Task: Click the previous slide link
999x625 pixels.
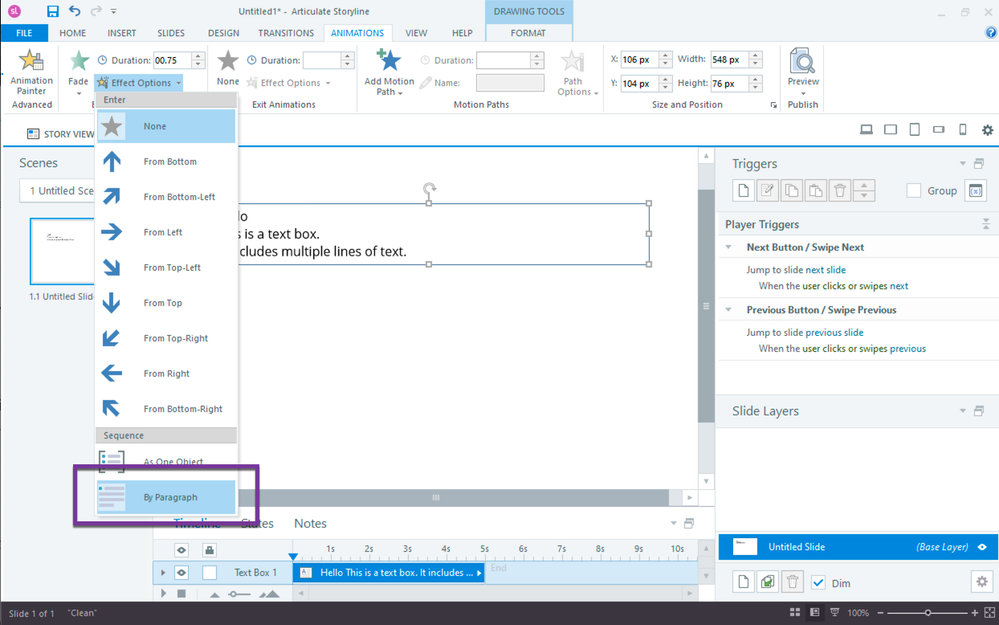Action: (835, 333)
